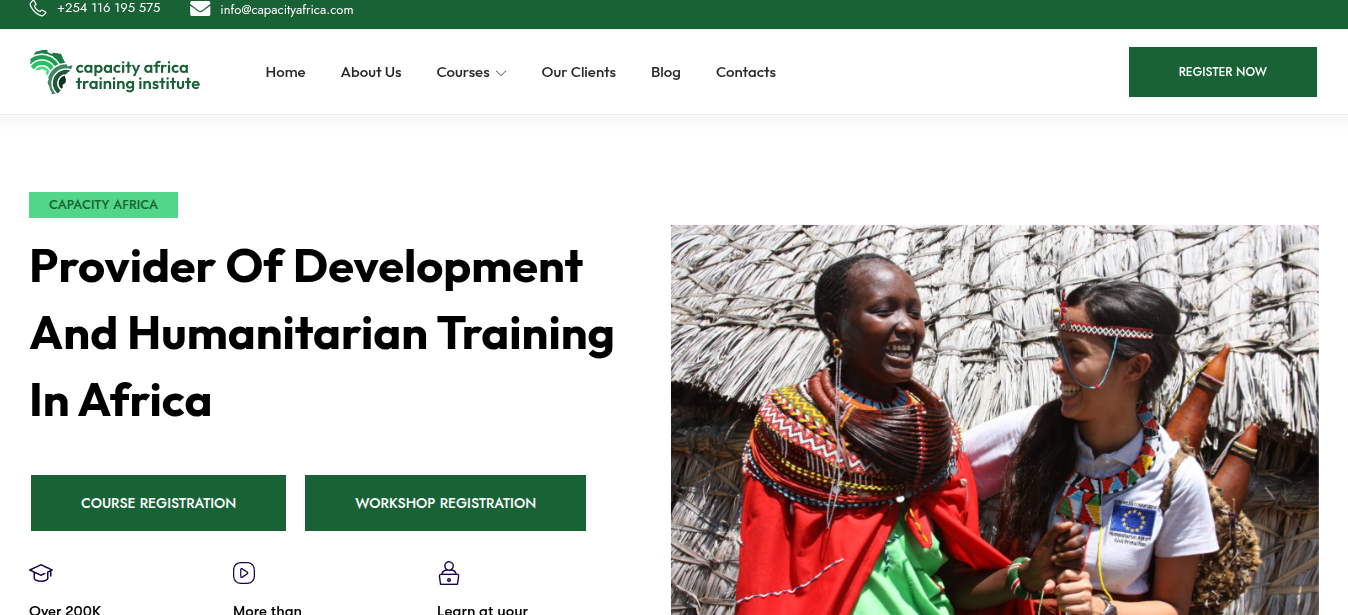Open the About Us page
This screenshot has height=615, width=1348.
pyautogui.click(x=371, y=72)
